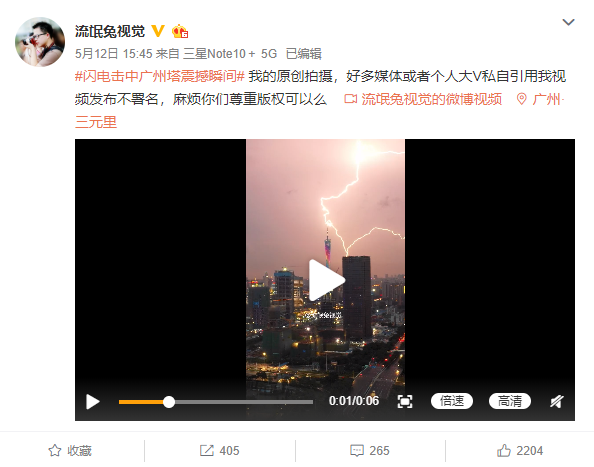Viewport: 594px width, 467px height.
Task: Open the 倍速 playback speed menu
Action: [x=452, y=401]
